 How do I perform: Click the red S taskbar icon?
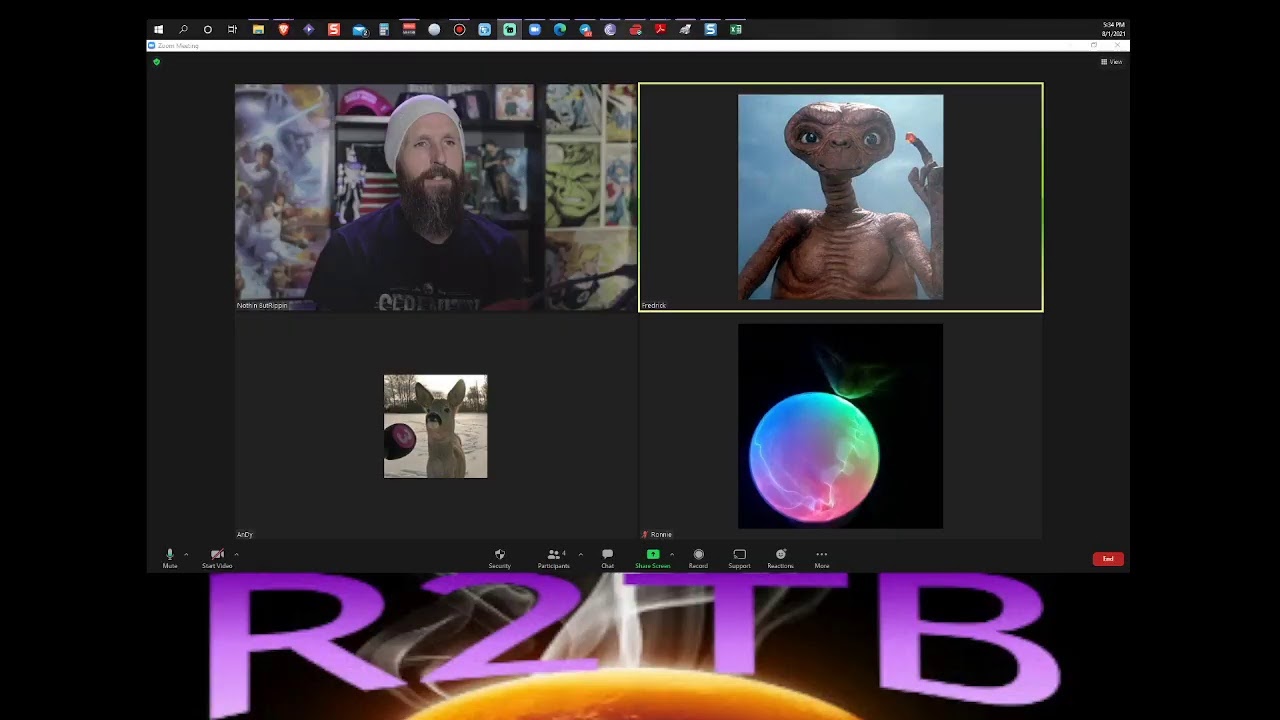(334, 30)
